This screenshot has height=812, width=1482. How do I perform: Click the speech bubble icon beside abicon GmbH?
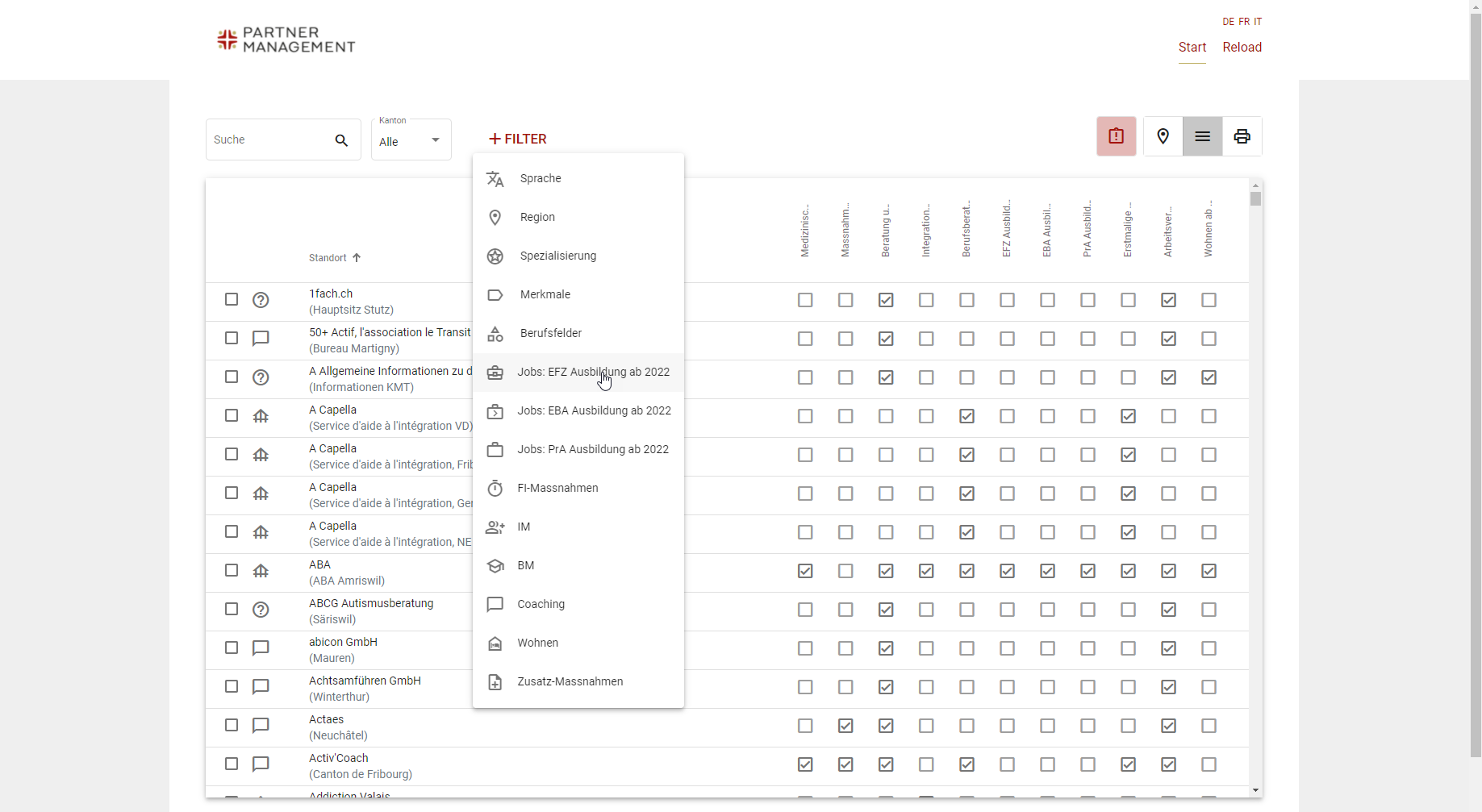[x=261, y=648]
